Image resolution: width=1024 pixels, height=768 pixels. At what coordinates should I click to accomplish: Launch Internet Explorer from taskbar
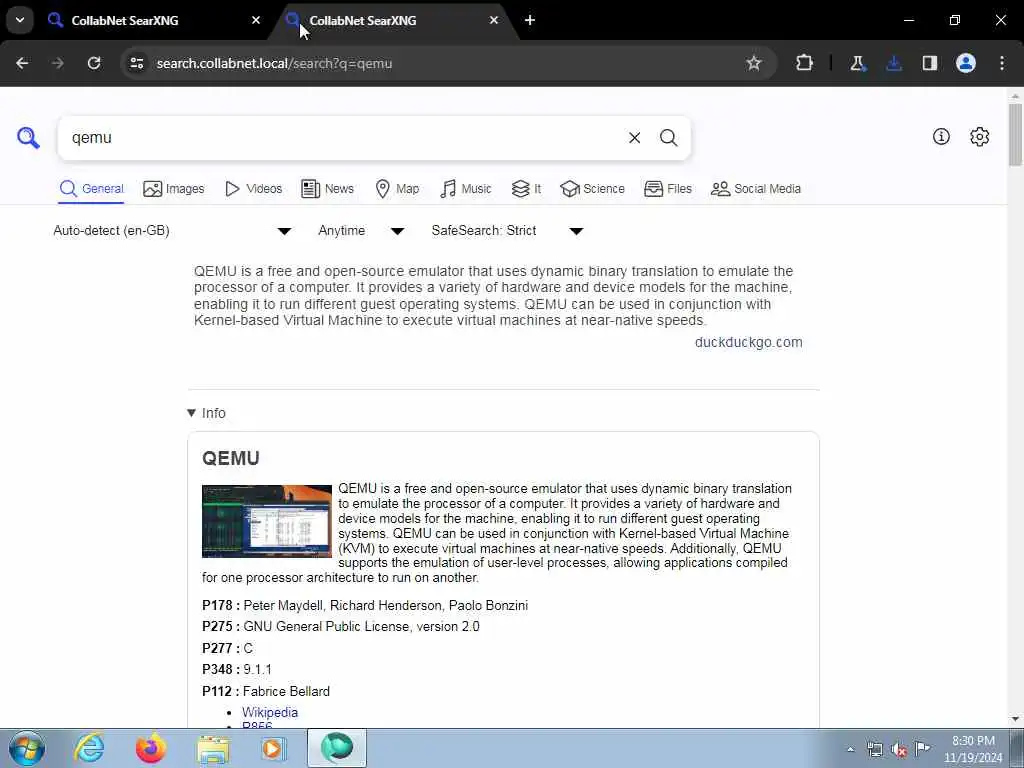pyautogui.click(x=89, y=748)
